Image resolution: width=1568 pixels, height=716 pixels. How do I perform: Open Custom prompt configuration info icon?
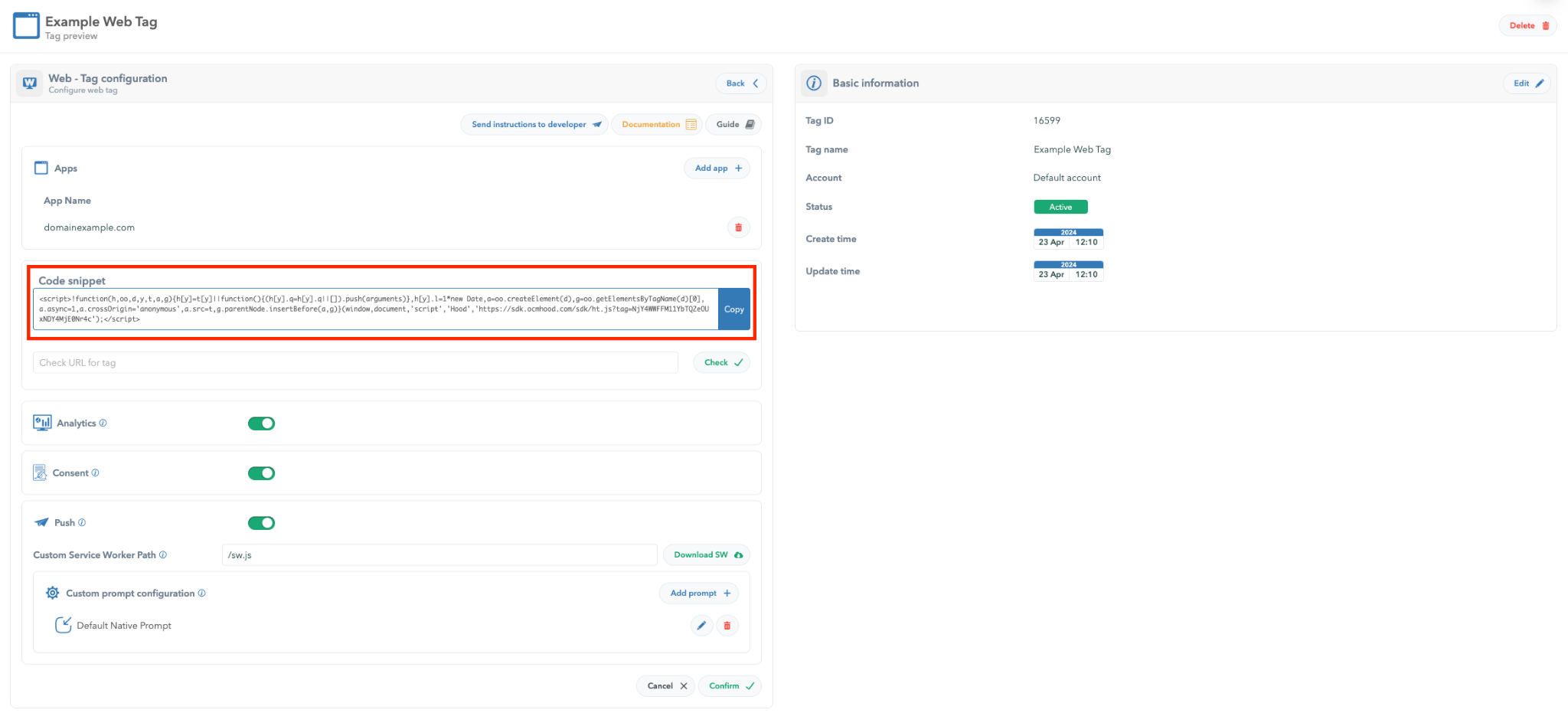click(x=202, y=593)
